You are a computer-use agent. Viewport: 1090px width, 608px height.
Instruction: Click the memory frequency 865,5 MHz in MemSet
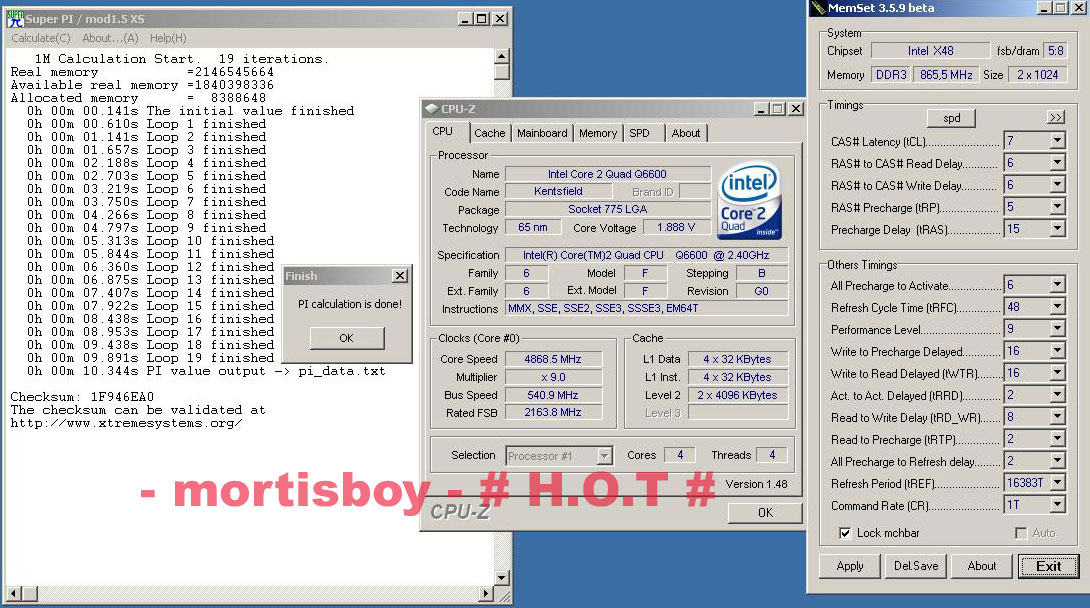pos(945,74)
